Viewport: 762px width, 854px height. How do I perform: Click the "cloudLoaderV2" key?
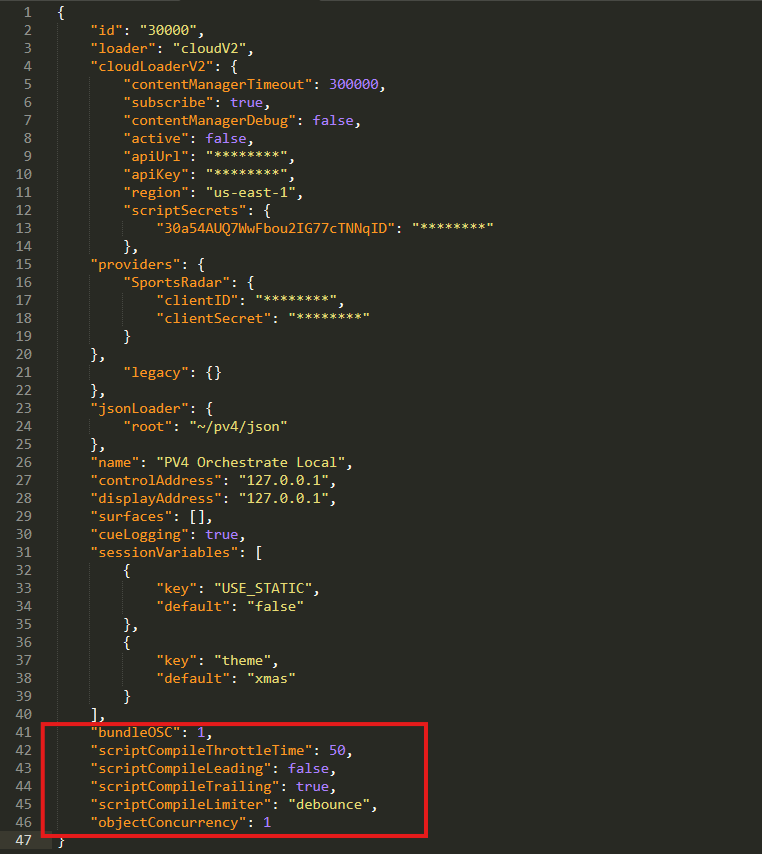point(152,66)
